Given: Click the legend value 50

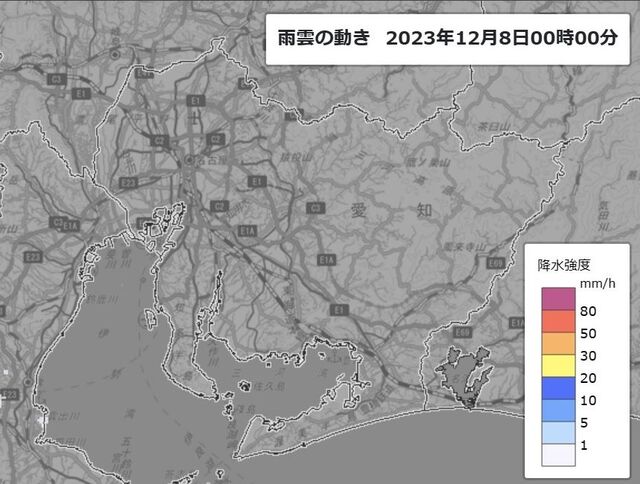Looking at the screenshot, I should click(588, 334).
